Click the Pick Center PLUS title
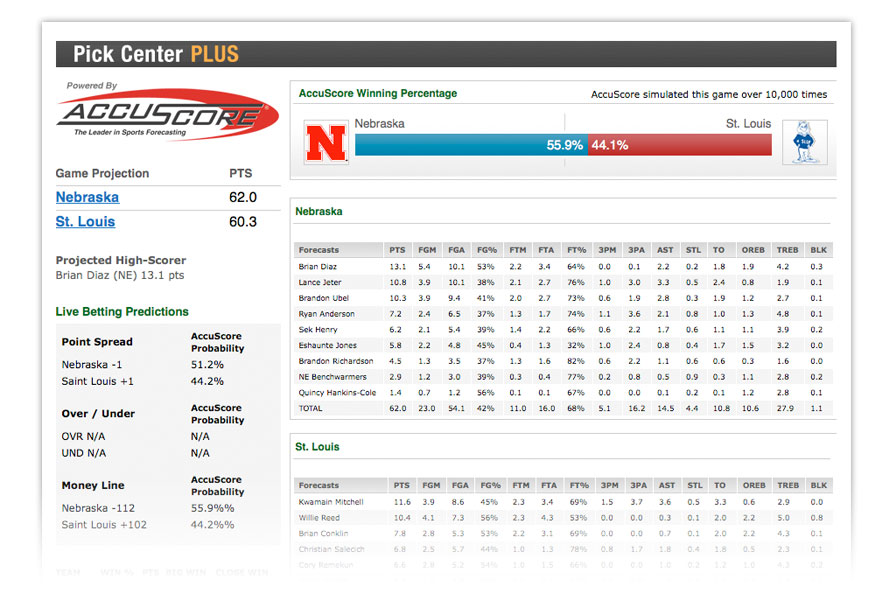The height and width of the screenshot is (600, 892). click(x=156, y=54)
